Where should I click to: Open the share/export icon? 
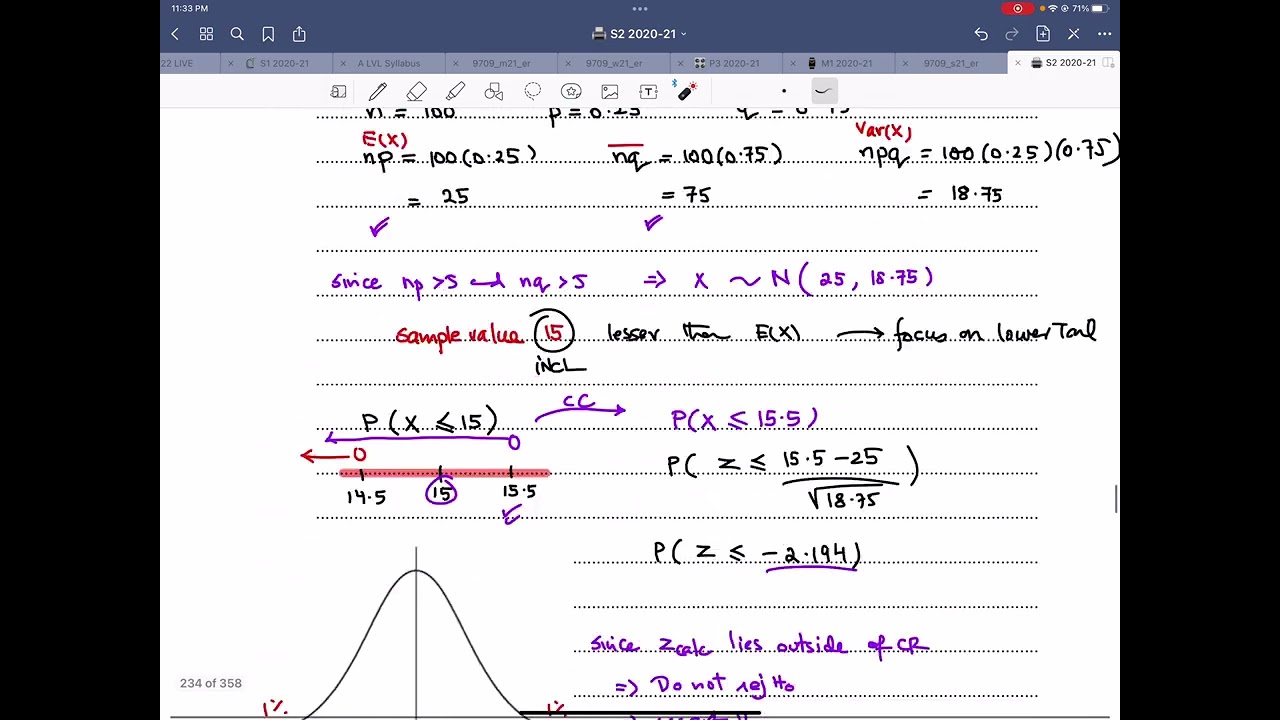coord(299,34)
